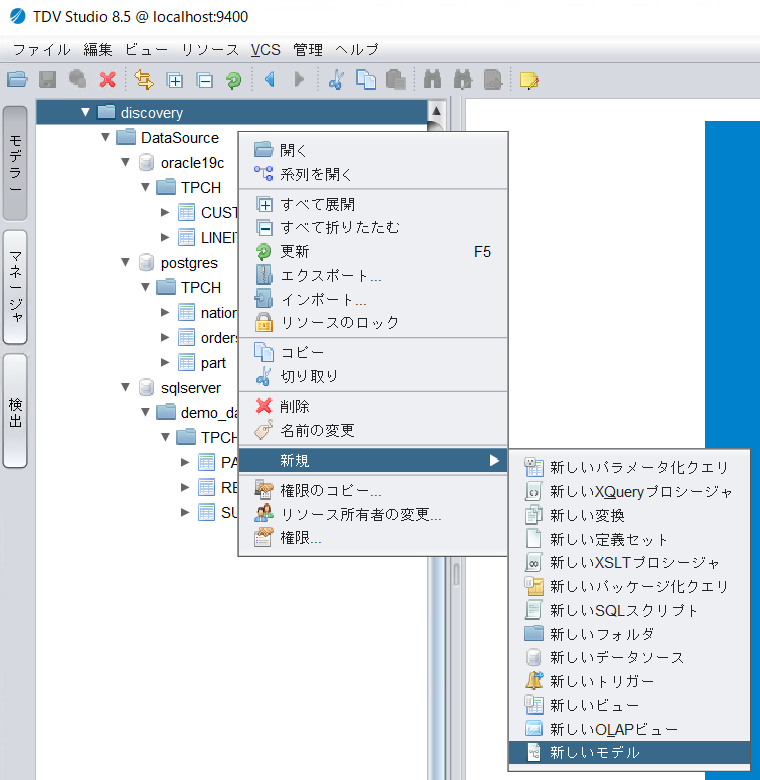Image resolution: width=760 pixels, height=780 pixels.
Task: Choose すべて折りたたむ in the context menu
Action: click(373, 227)
